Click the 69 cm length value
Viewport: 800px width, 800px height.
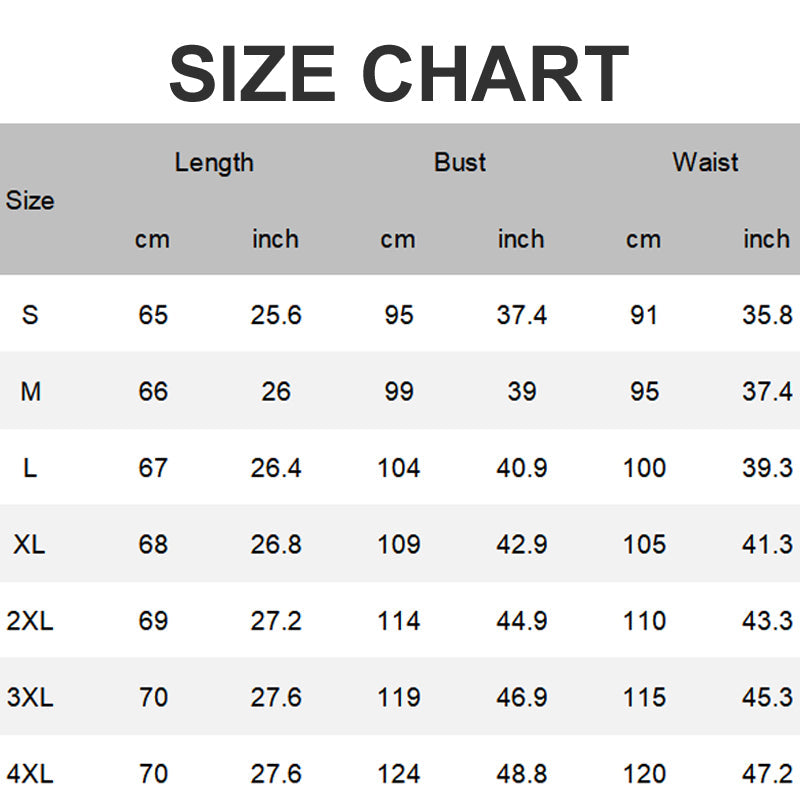pos(153,621)
